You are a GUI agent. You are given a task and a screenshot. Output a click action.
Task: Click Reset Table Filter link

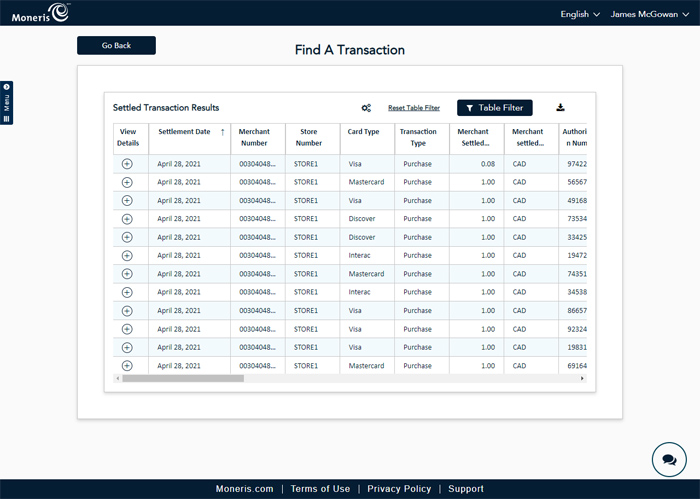[413, 108]
